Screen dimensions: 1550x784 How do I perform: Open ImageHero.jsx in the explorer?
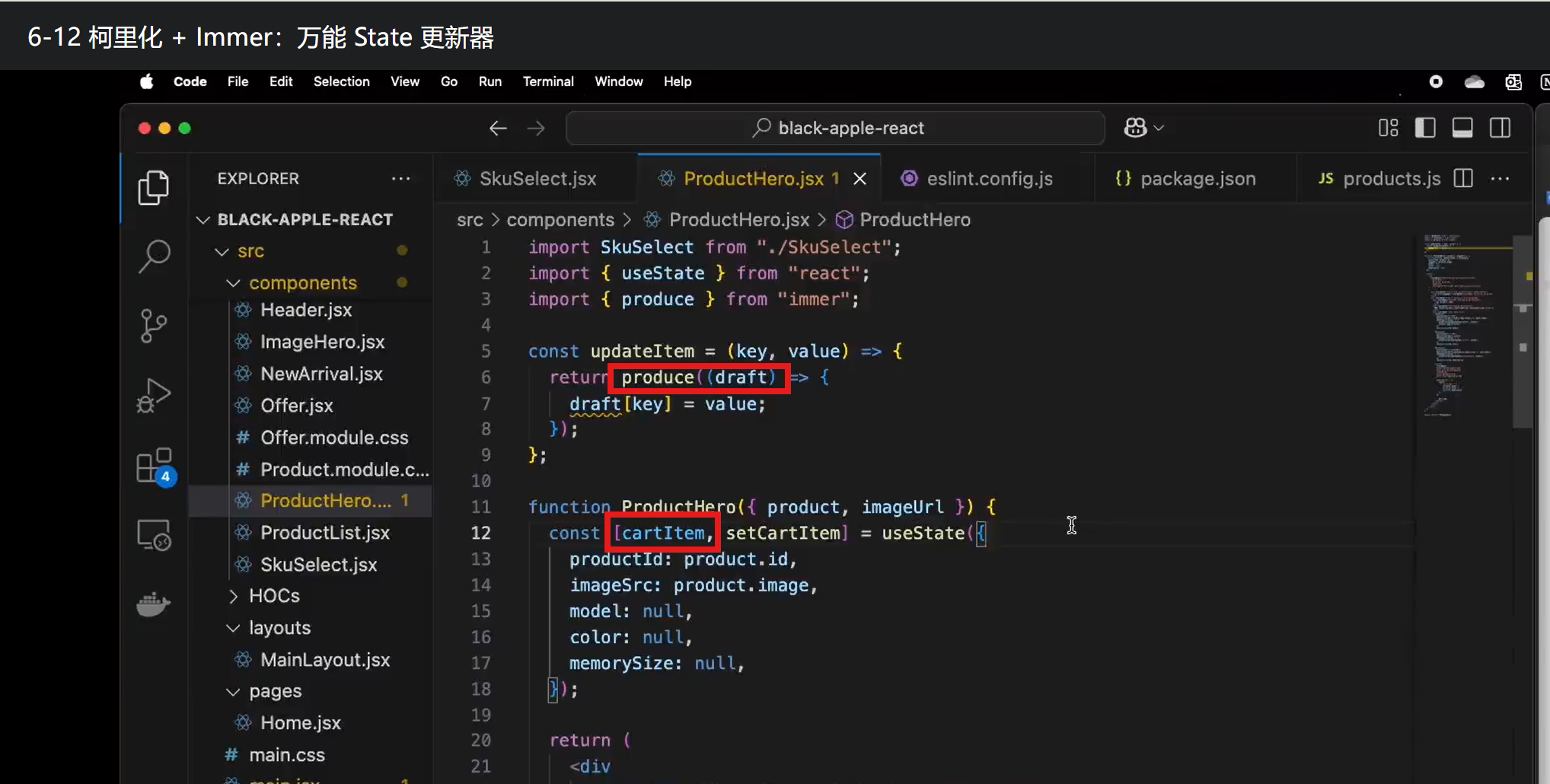coord(322,342)
